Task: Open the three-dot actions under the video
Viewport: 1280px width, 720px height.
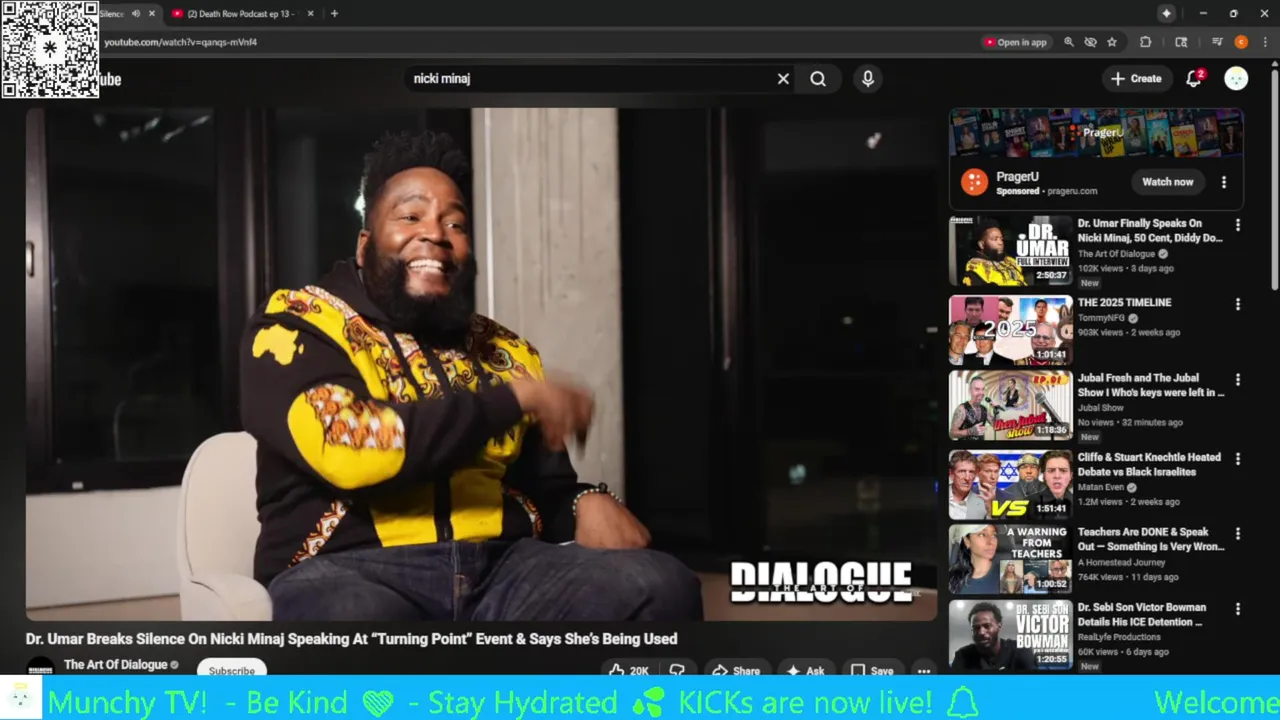Action: 924,670
